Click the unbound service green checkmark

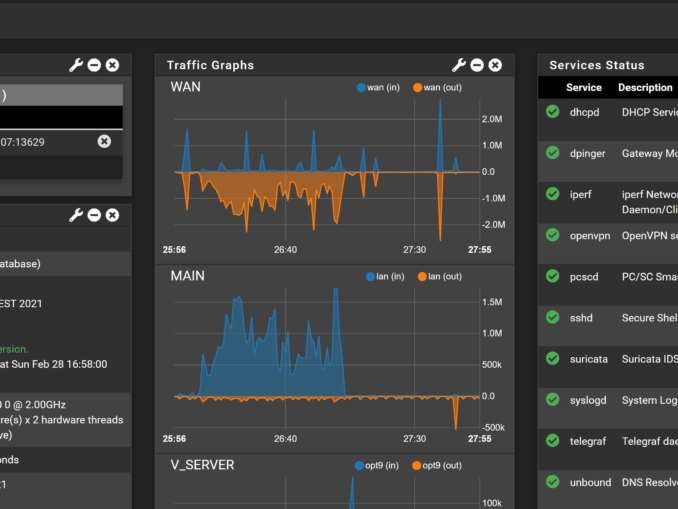[x=552, y=481]
